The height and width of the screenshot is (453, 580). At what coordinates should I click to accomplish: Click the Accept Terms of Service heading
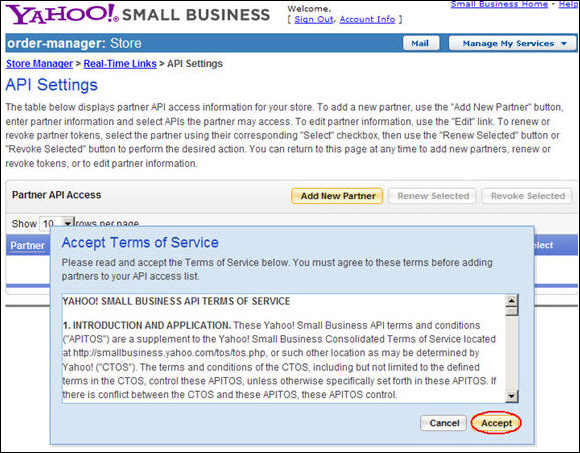point(140,243)
